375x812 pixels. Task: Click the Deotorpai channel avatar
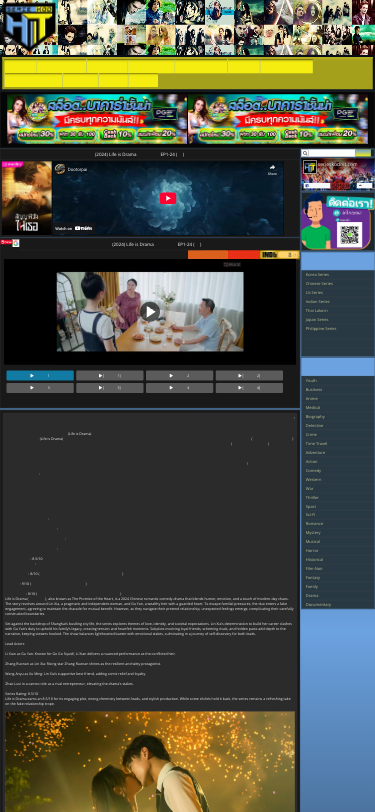[x=60, y=169]
